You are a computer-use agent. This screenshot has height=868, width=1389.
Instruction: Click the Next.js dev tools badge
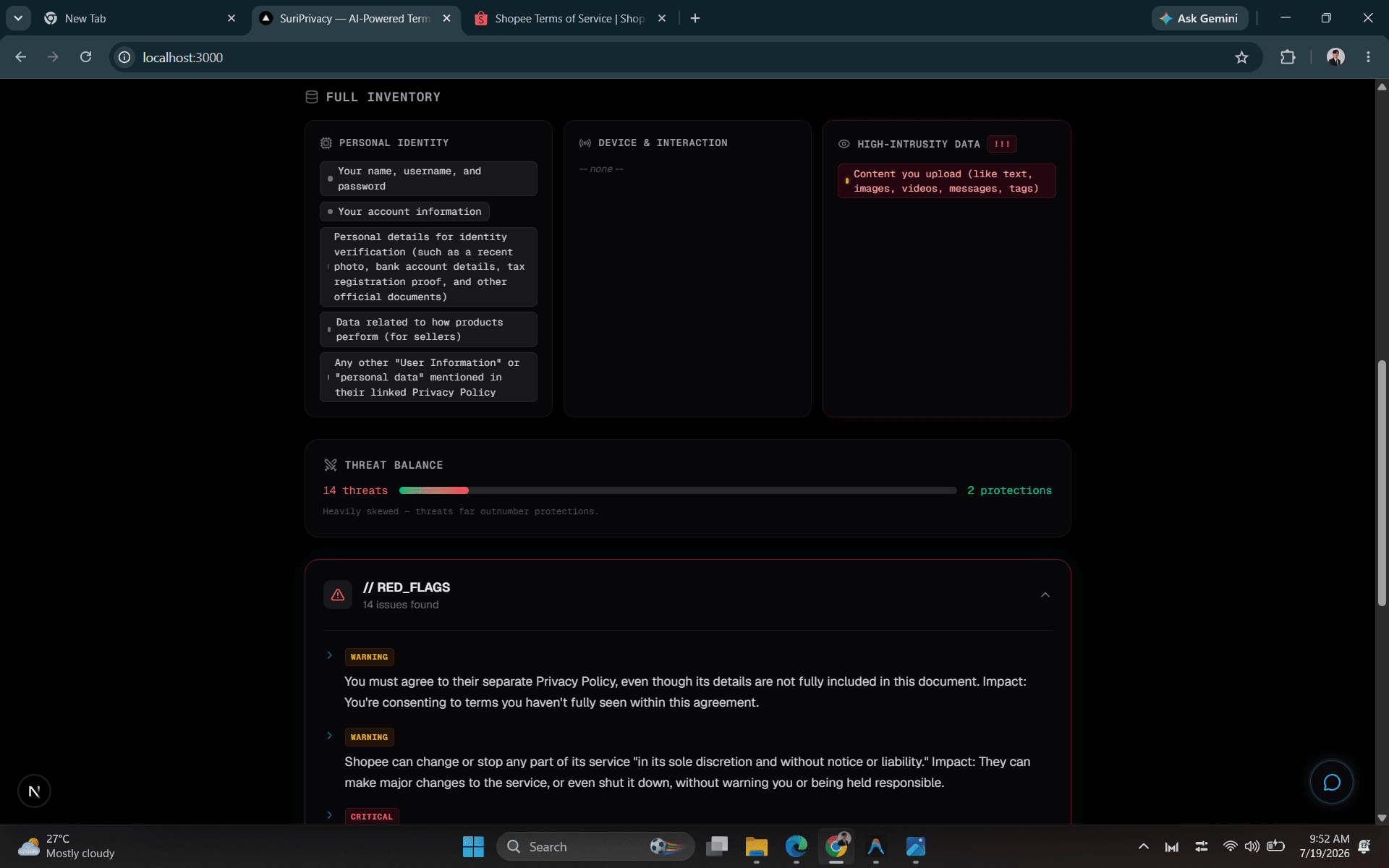(x=34, y=791)
